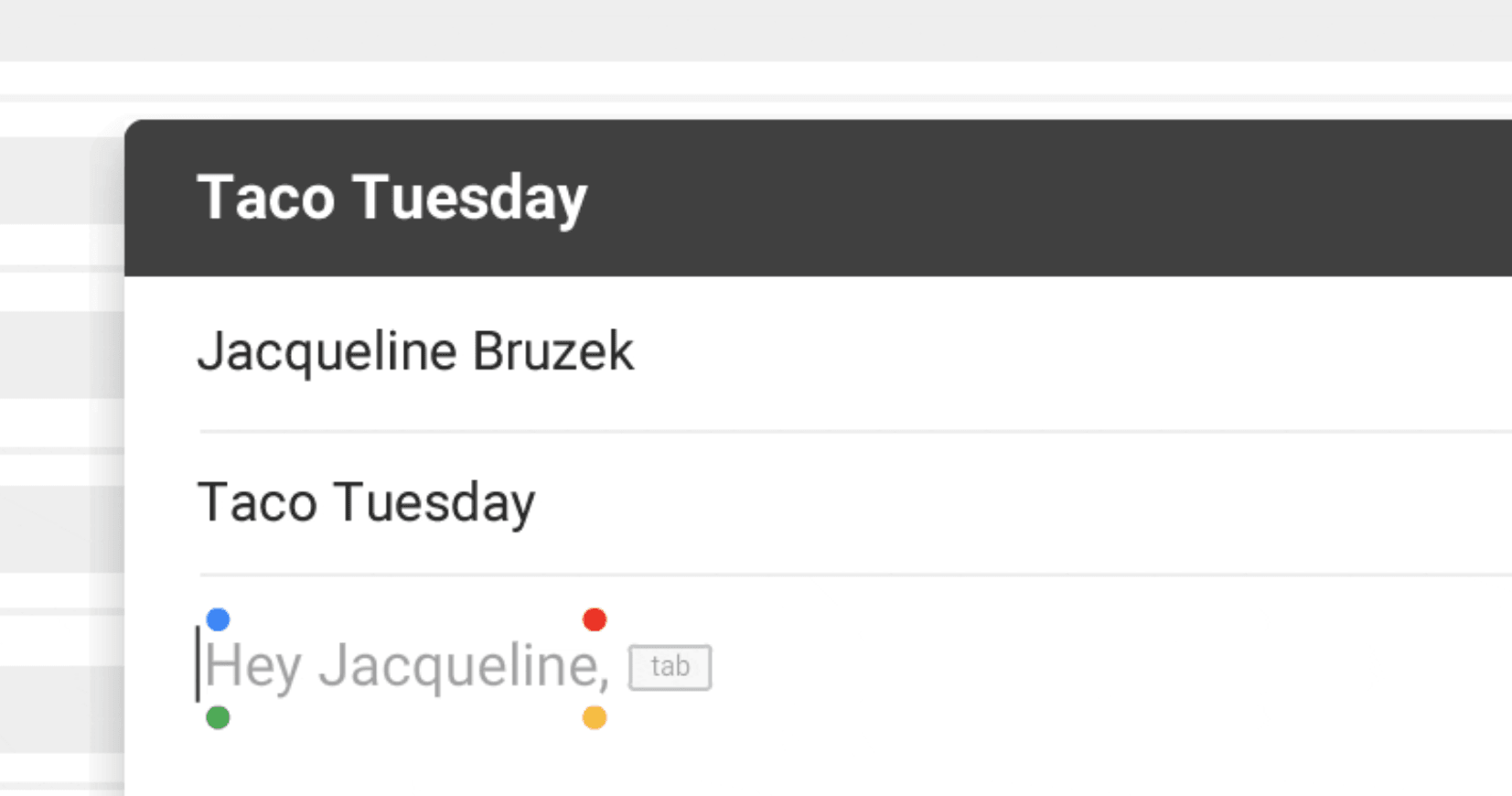Screen dimensions: 1512x796
Task: Click the blue dot above the suggestion
Action: click(218, 619)
